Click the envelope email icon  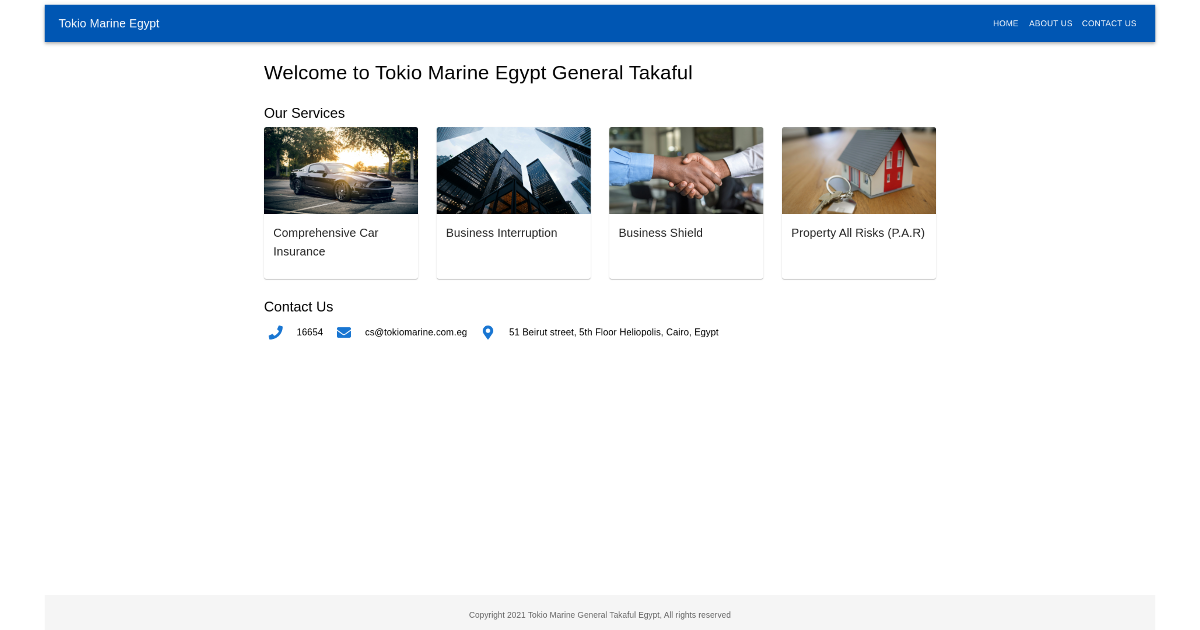(344, 332)
